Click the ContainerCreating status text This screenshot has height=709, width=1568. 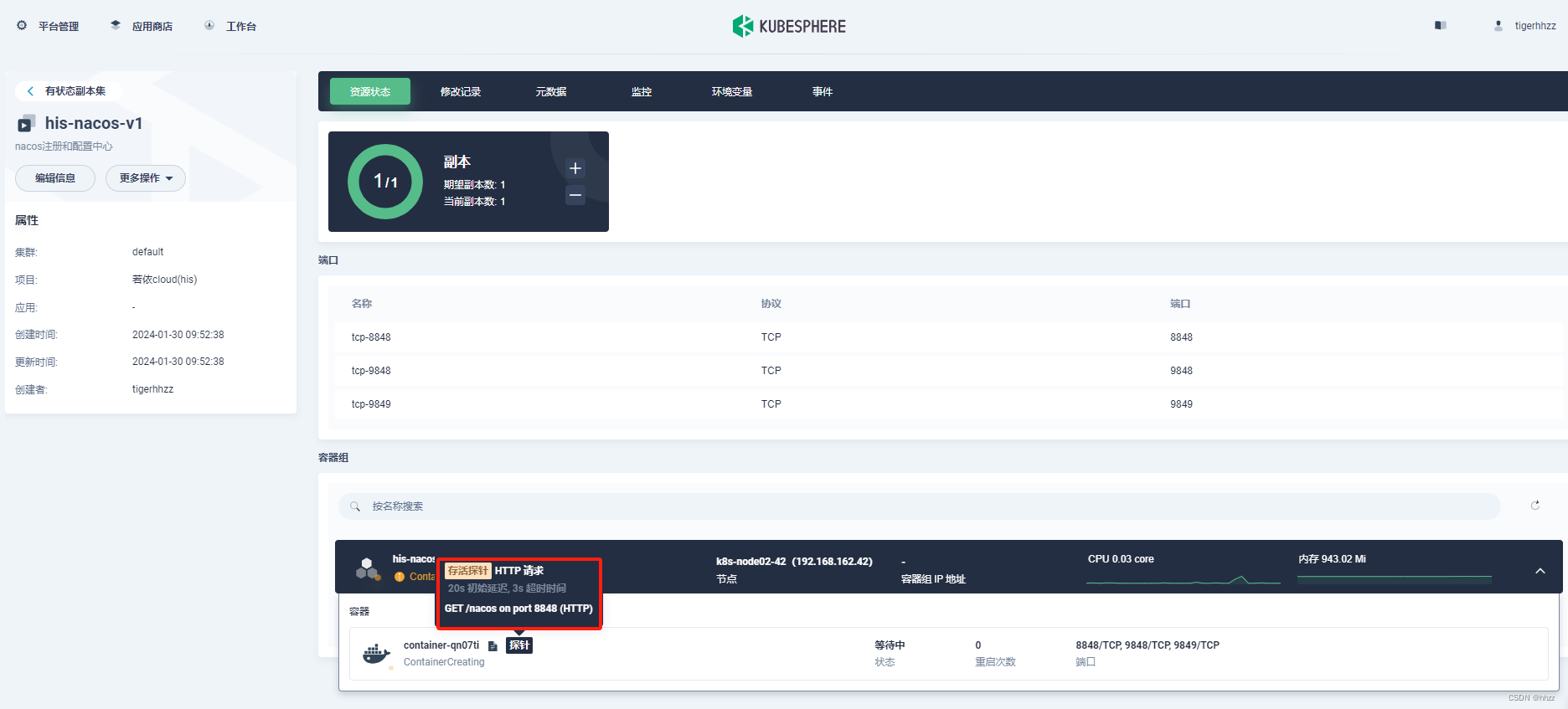coord(444,662)
